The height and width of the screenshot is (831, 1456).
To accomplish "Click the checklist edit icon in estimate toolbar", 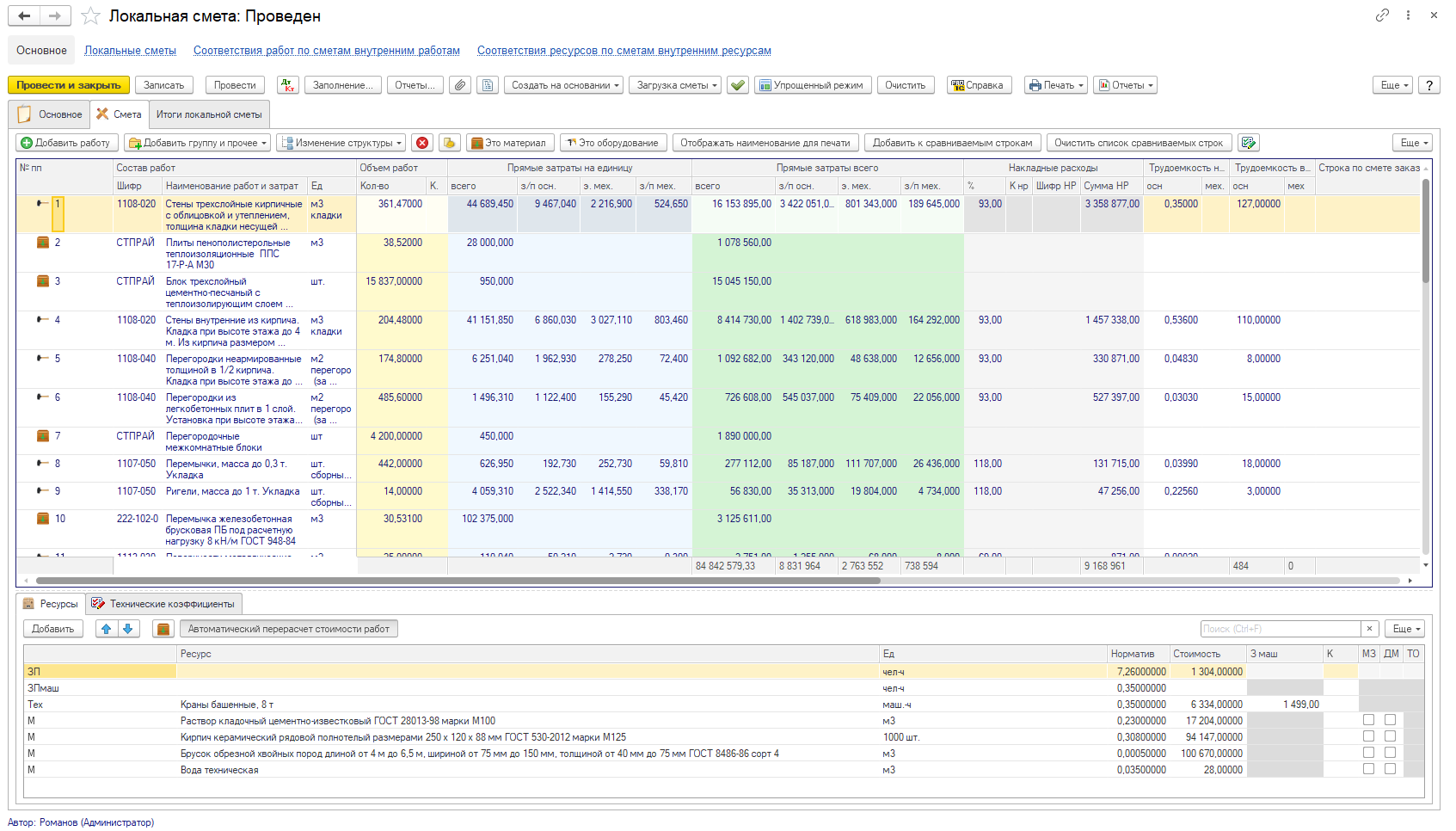I will pos(1249,143).
